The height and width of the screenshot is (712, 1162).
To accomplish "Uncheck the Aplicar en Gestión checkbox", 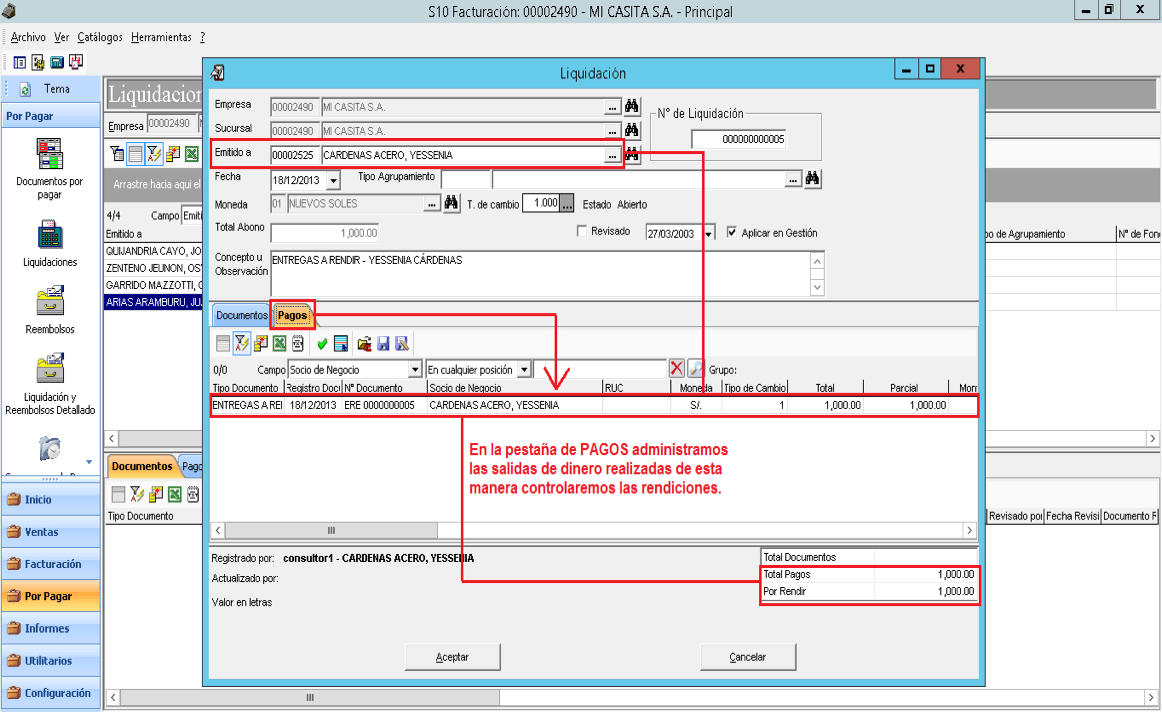I will (732, 233).
